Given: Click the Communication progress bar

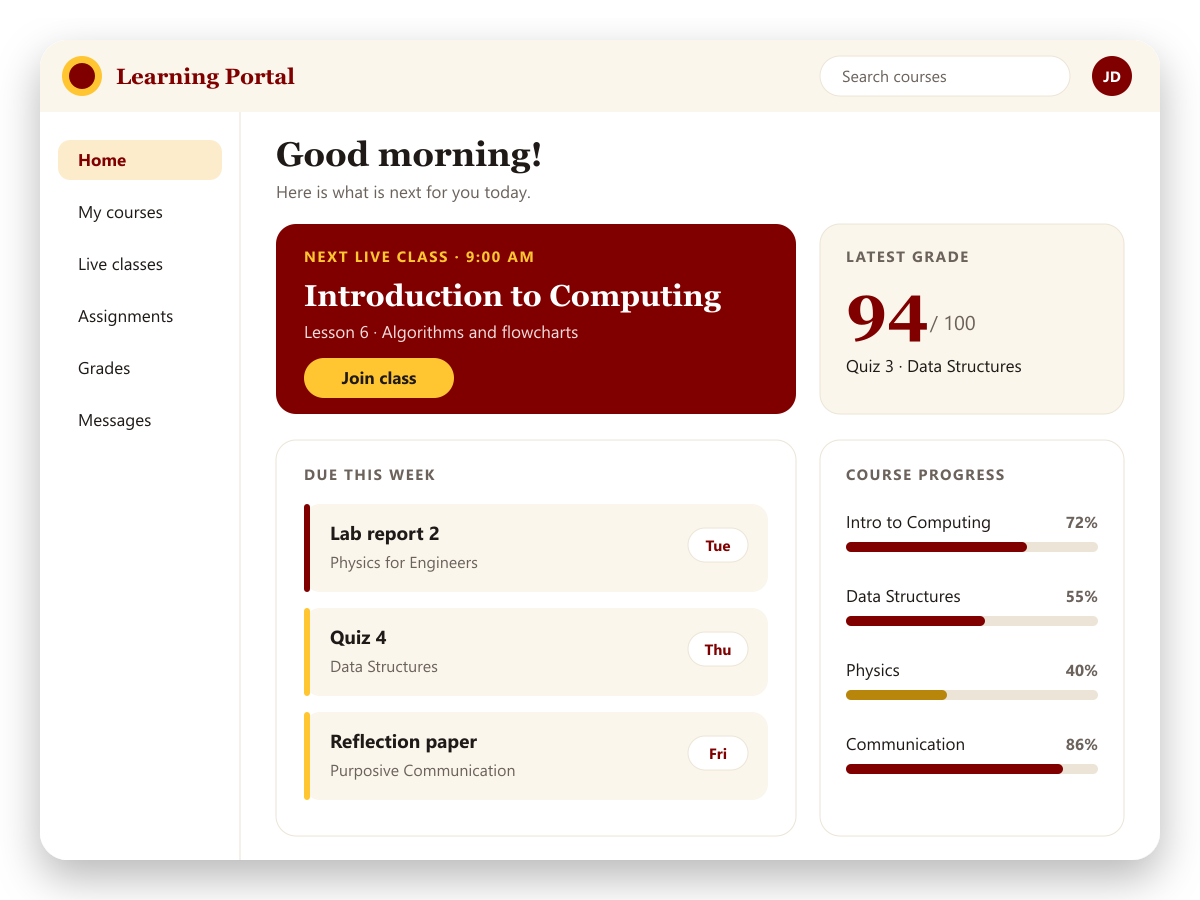Looking at the screenshot, I should tap(972, 769).
